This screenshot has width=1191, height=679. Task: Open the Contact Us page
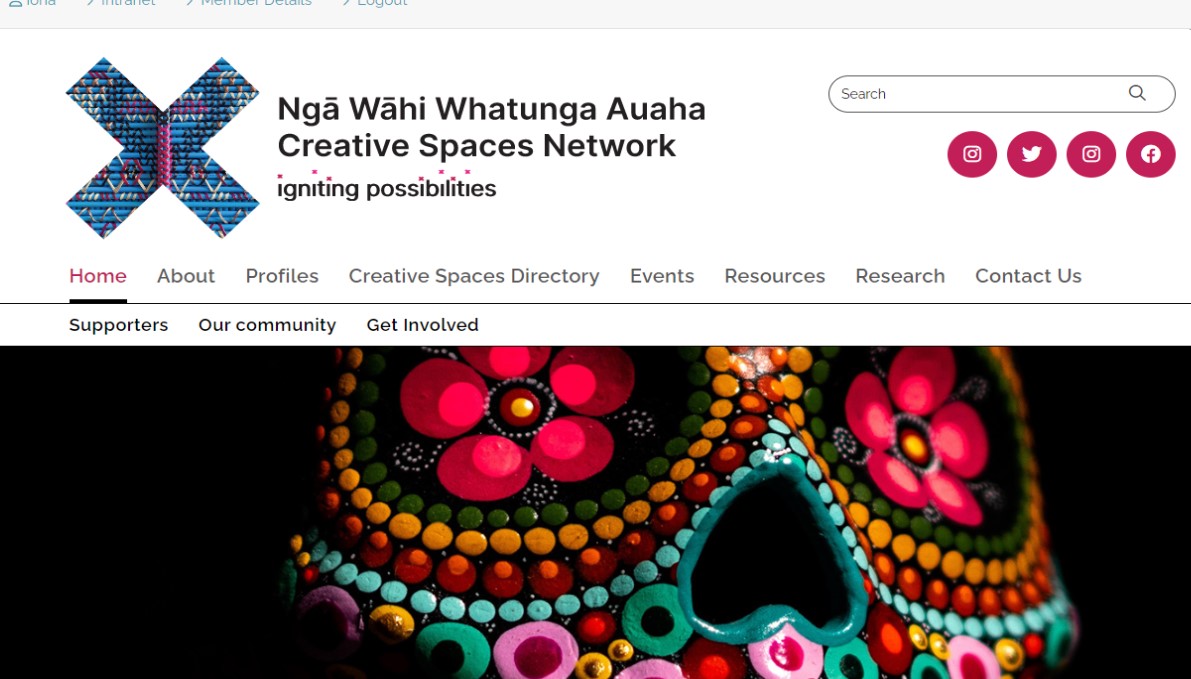click(x=1028, y=276)
